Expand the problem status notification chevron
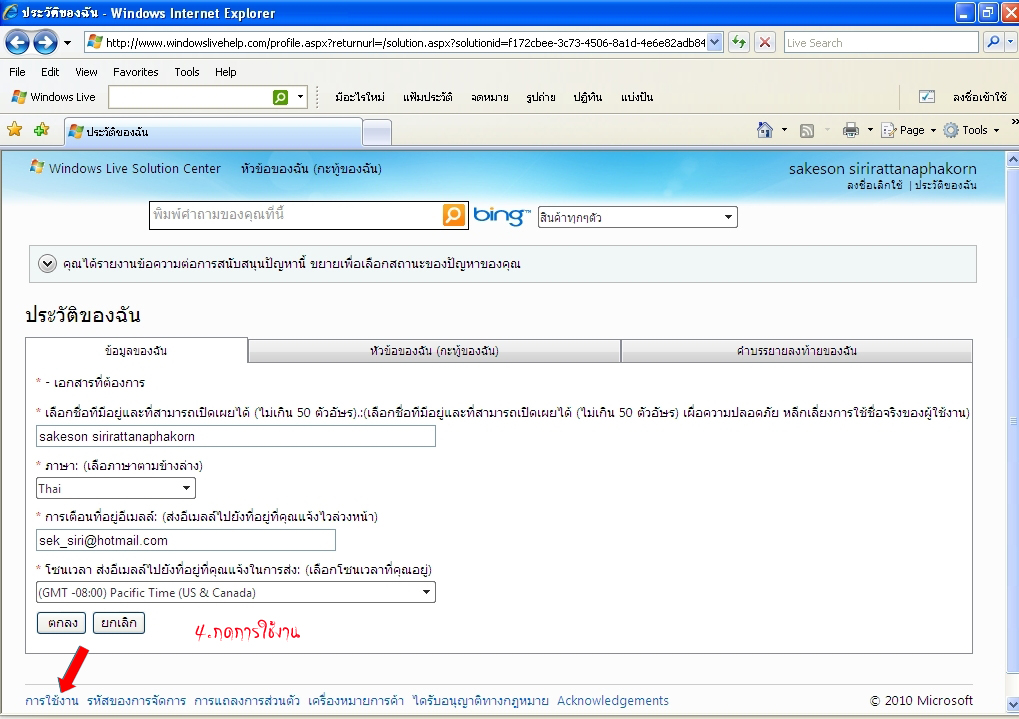 coord(47,264)
